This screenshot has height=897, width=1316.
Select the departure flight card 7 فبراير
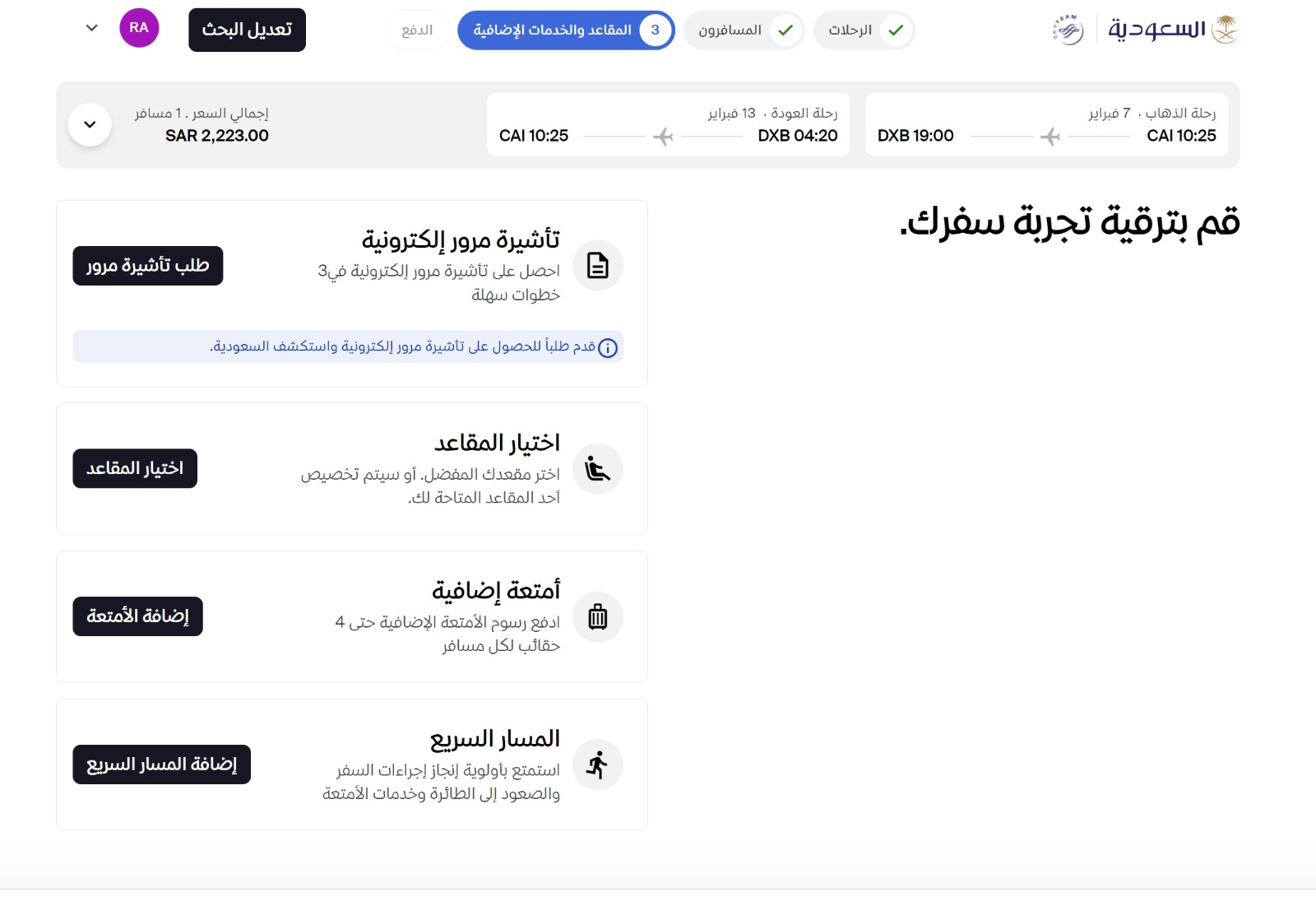click(x=1046, y=124)
